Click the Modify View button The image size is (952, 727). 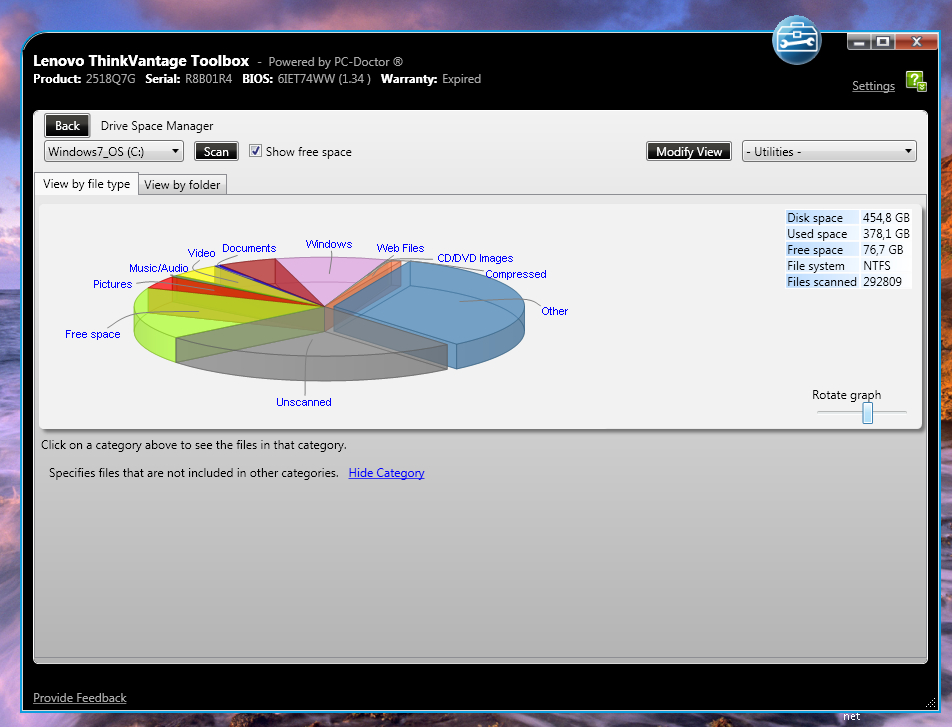688,151
